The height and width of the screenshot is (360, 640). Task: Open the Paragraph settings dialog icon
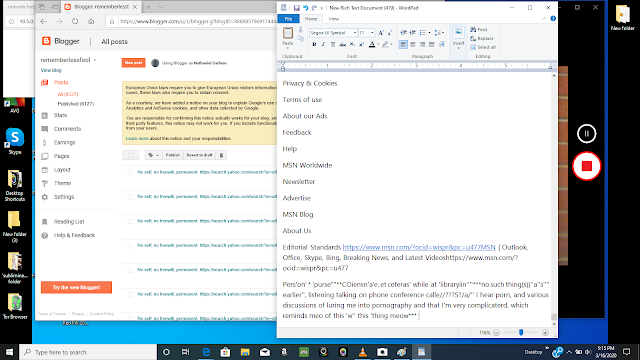coord(442,44)
